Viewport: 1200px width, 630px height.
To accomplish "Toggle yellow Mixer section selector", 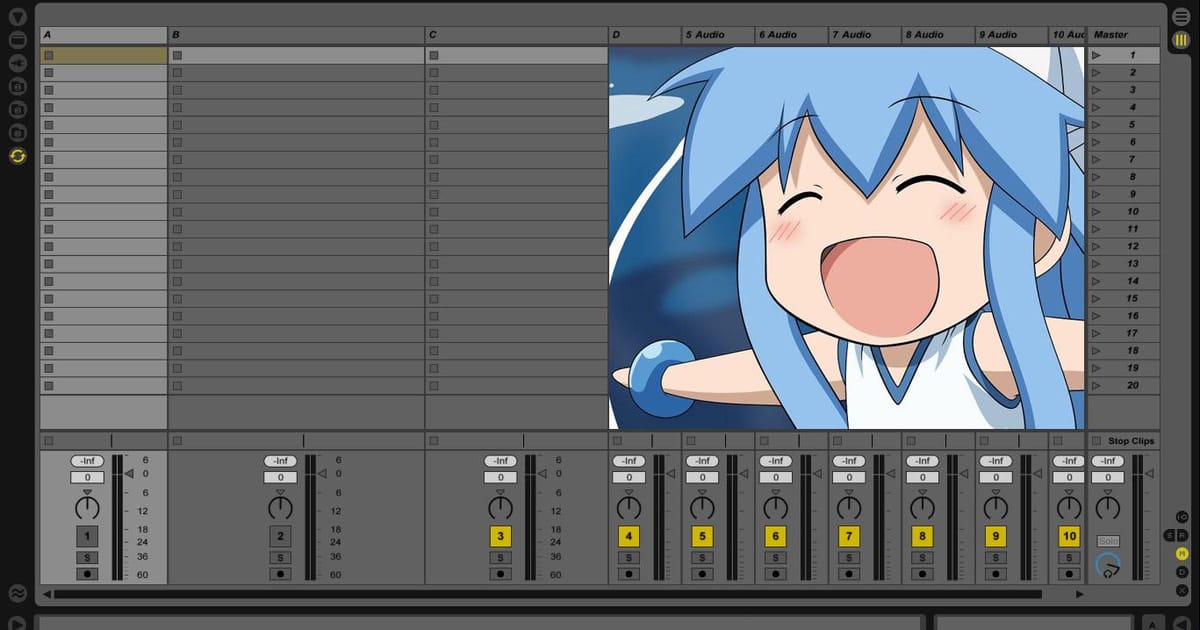I will (x=1182, y=553).
